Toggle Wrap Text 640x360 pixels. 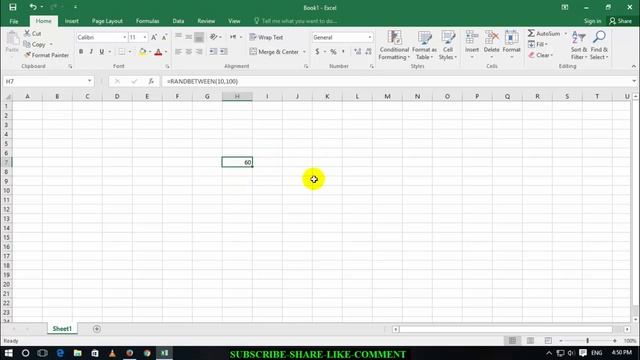266,37
